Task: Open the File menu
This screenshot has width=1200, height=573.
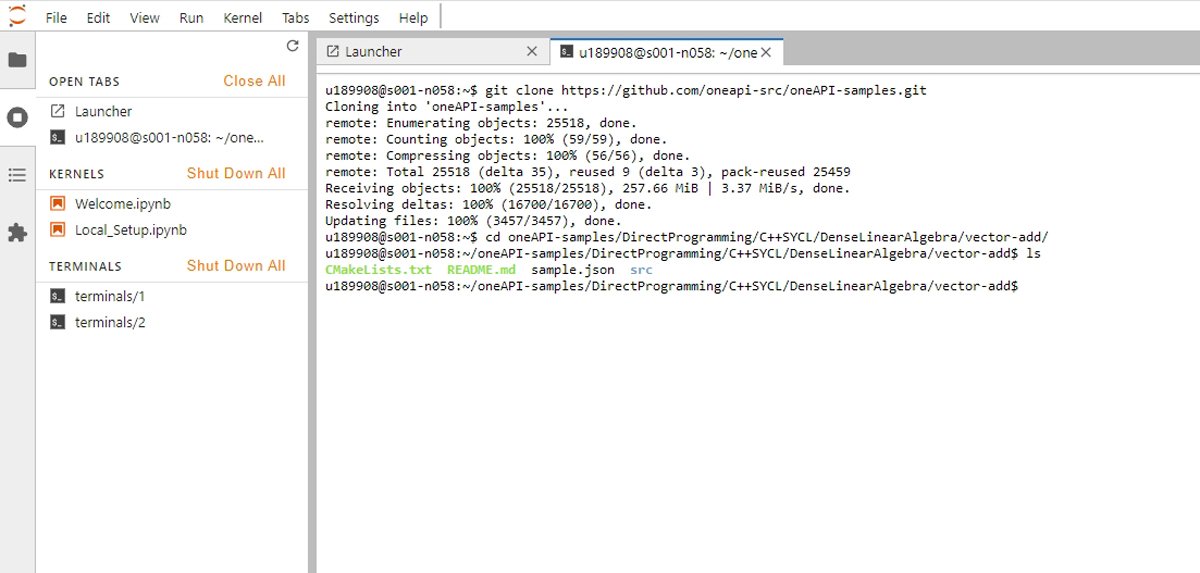Action: point(57,18)
